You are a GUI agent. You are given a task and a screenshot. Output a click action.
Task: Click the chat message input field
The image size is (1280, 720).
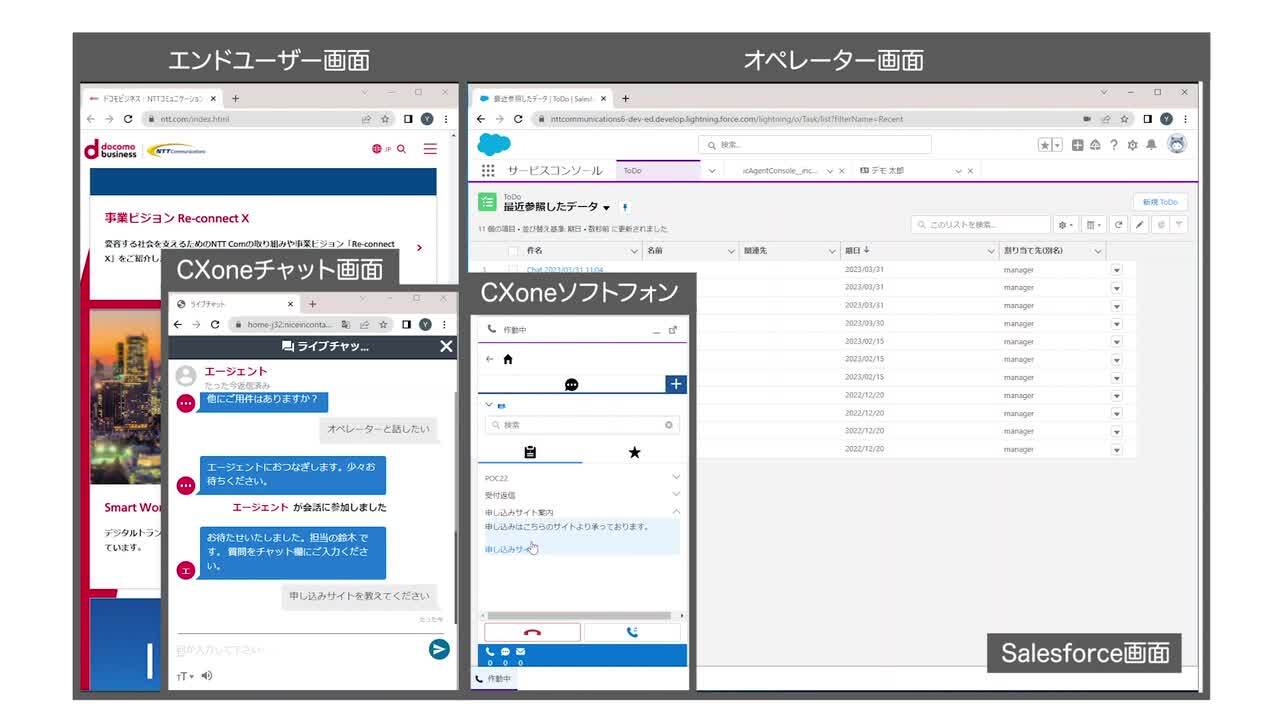[x=301, y=650]
